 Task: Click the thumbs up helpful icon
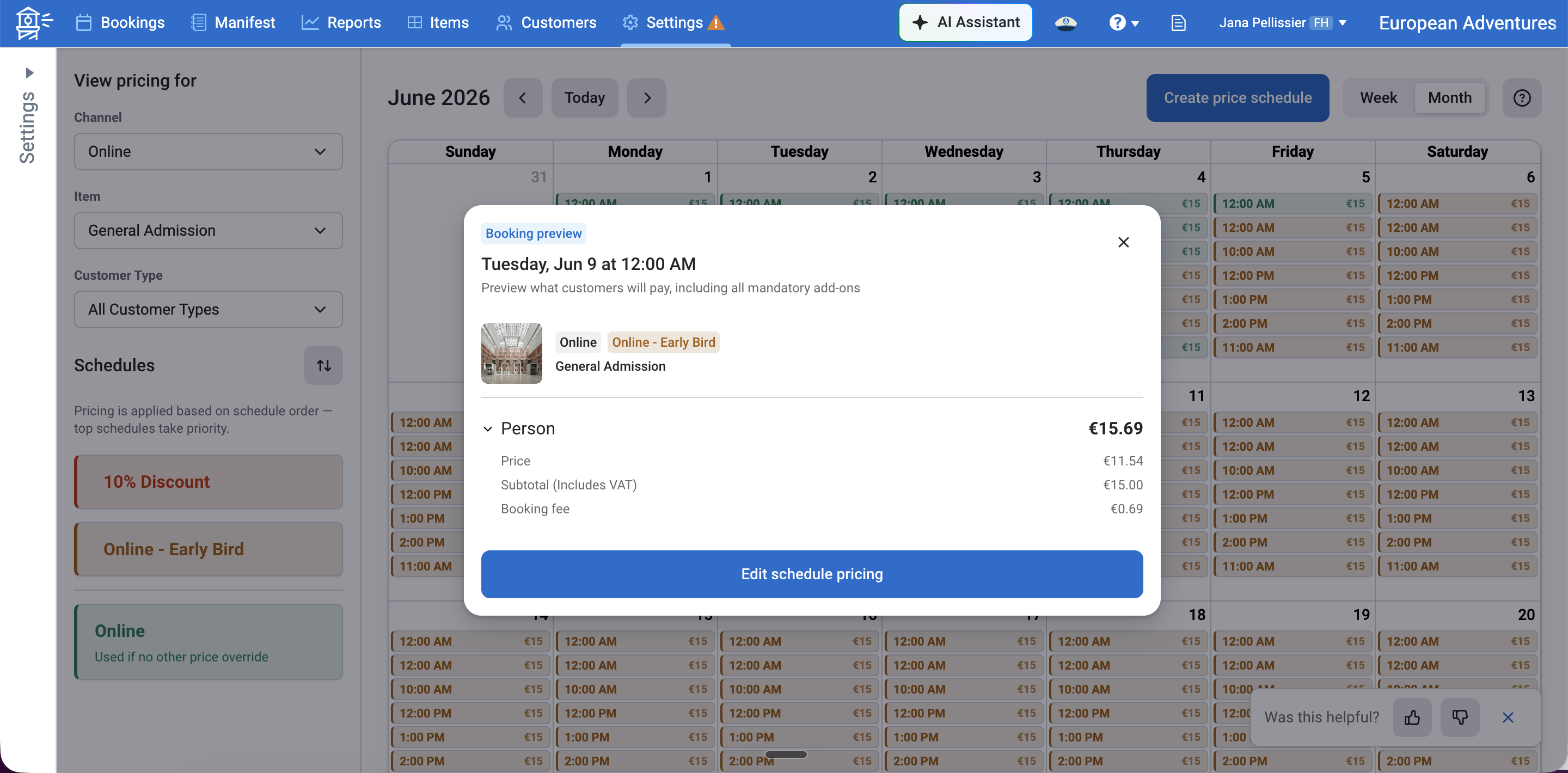[x=1412, y=717]
